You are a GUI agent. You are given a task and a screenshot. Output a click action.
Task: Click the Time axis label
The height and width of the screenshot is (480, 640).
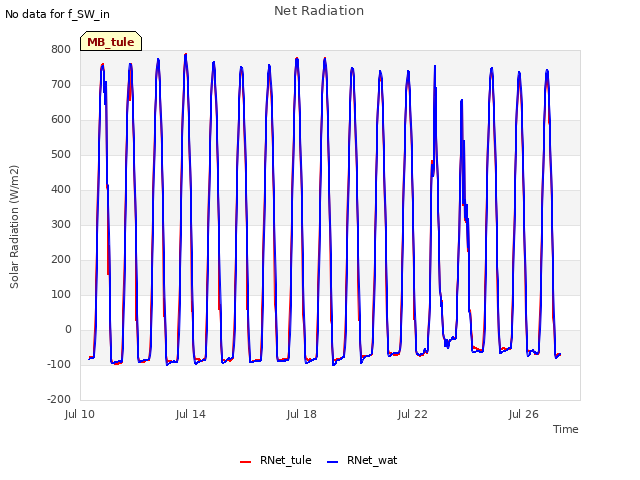(x=566, y=429)
